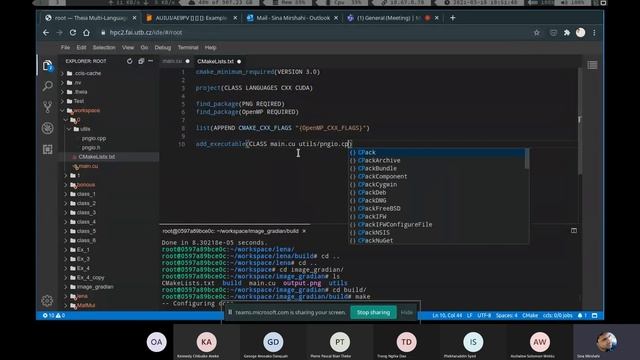The height and width of the screenshot is (360, 640).
Task: Click the AW participant avatar
Action: 540,342
